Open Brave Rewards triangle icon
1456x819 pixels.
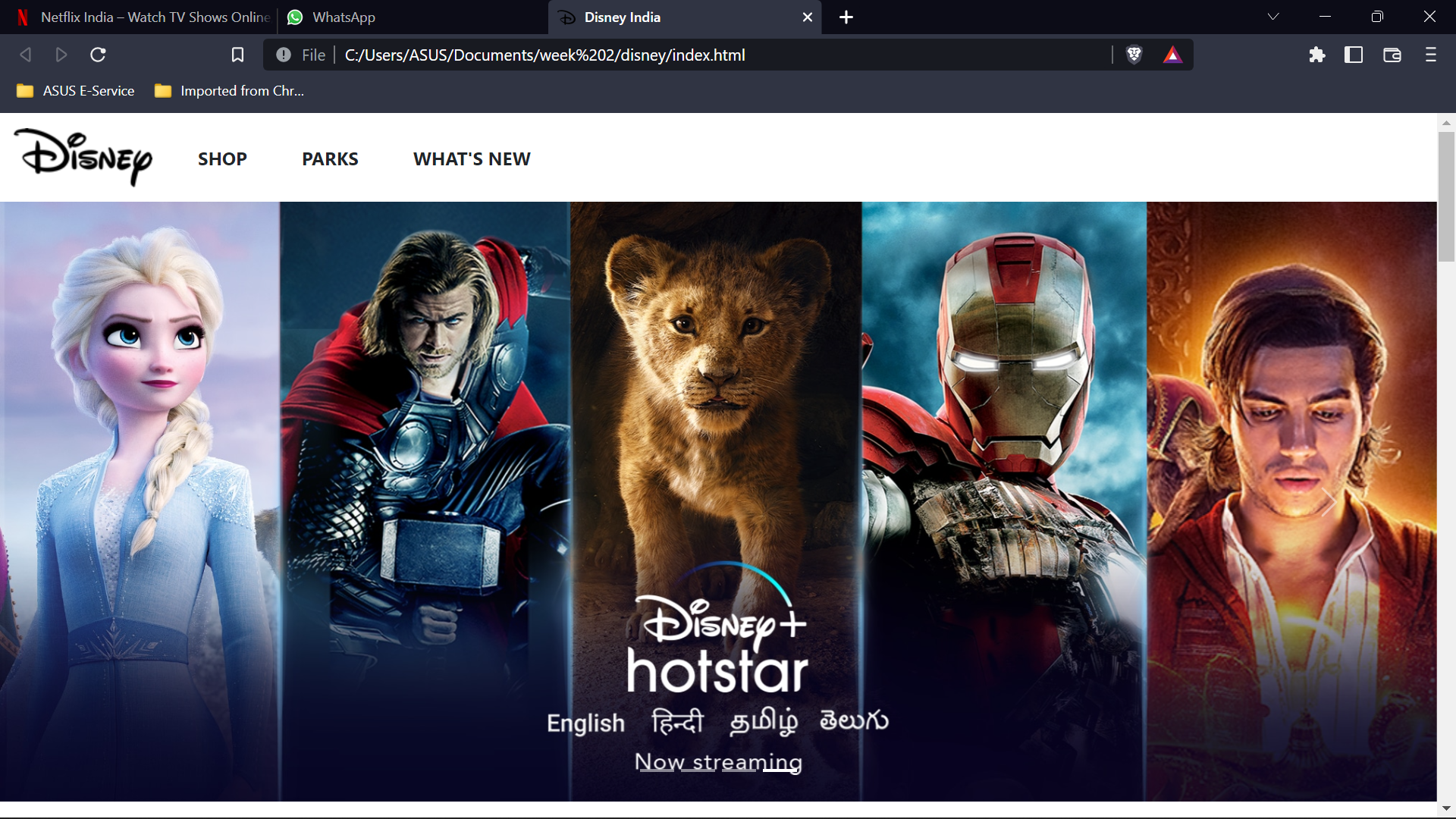point(1172,55)
